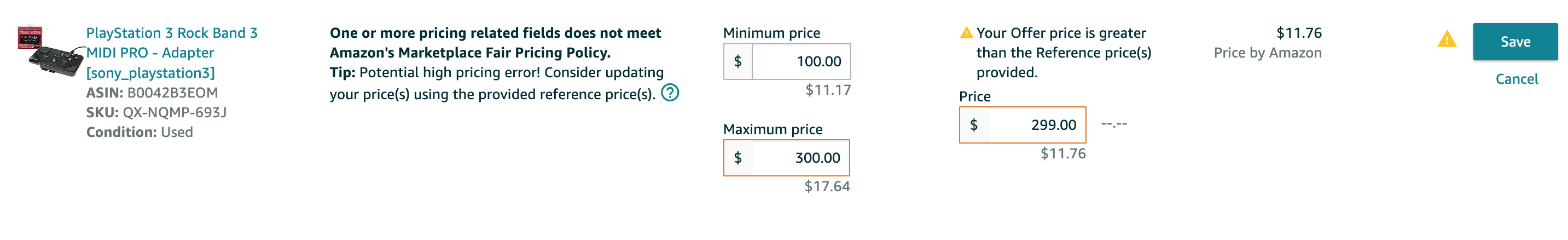
Task: Click the dollar sign prefix of the Maximum price field
Action: point(737,158)
